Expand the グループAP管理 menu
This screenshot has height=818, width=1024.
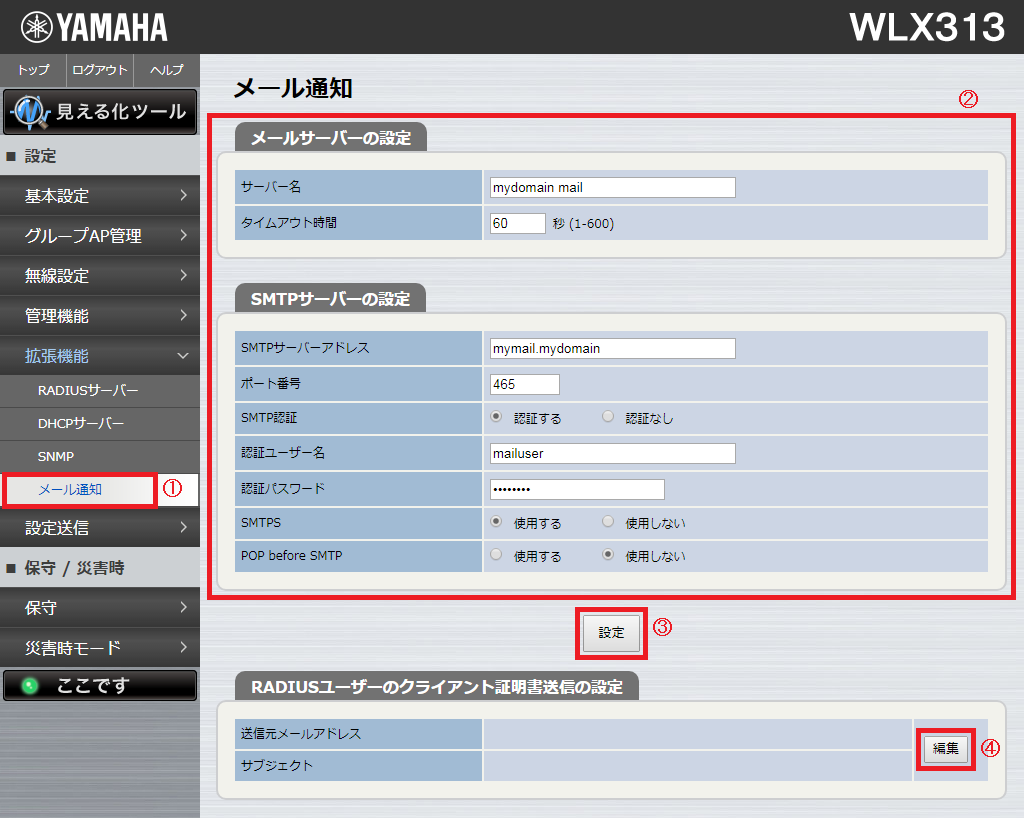(100, 236)
